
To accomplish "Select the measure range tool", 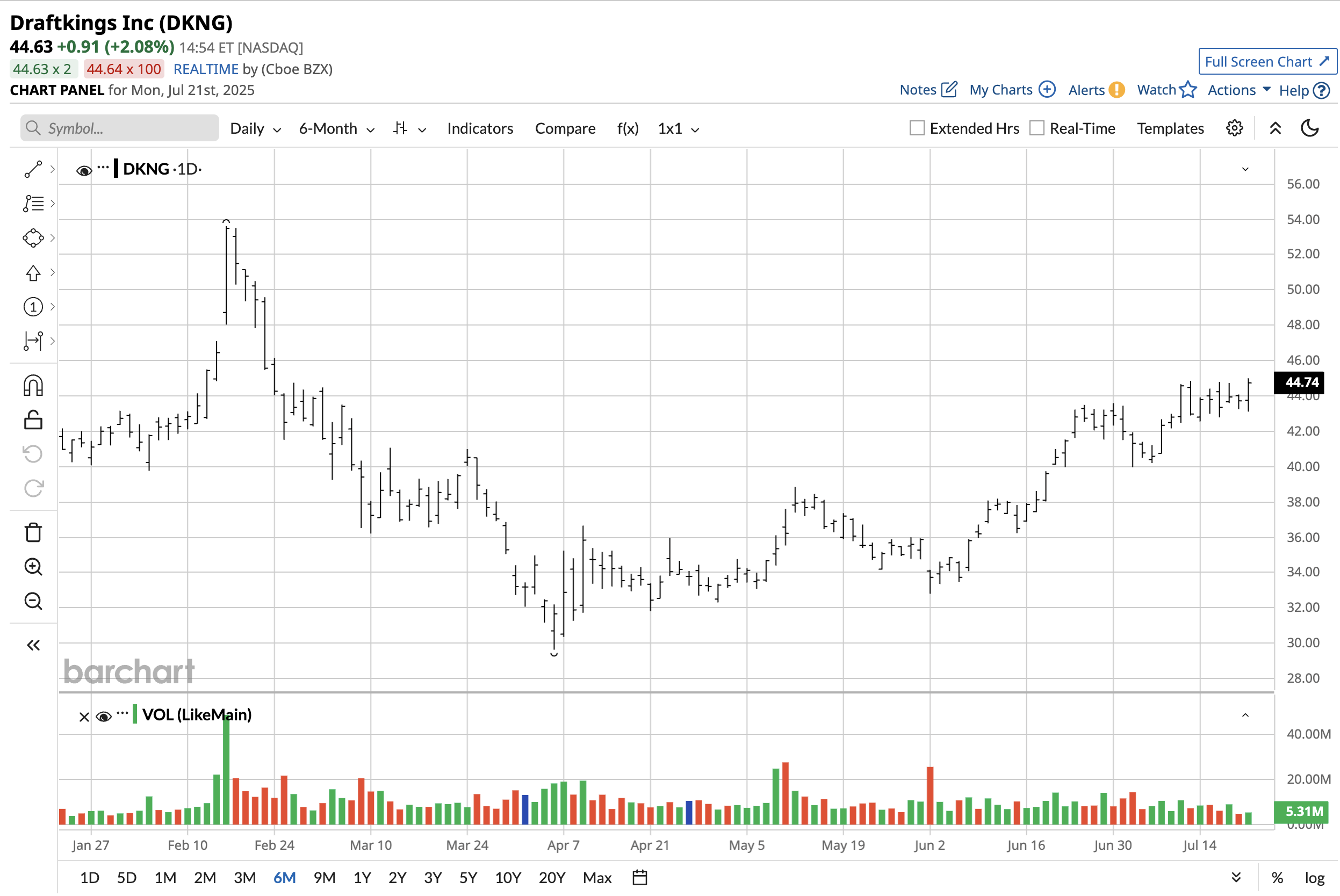I will (x=33, y=341).
